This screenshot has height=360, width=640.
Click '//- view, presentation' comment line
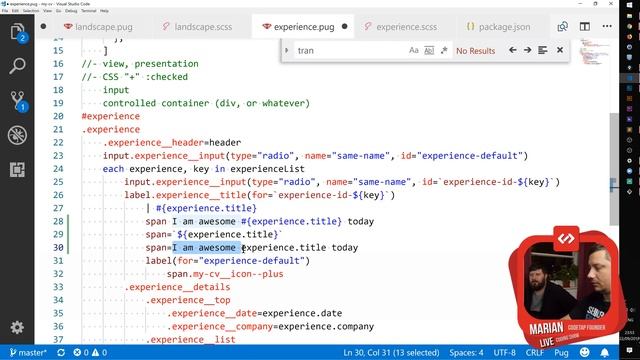click(140, 64)
